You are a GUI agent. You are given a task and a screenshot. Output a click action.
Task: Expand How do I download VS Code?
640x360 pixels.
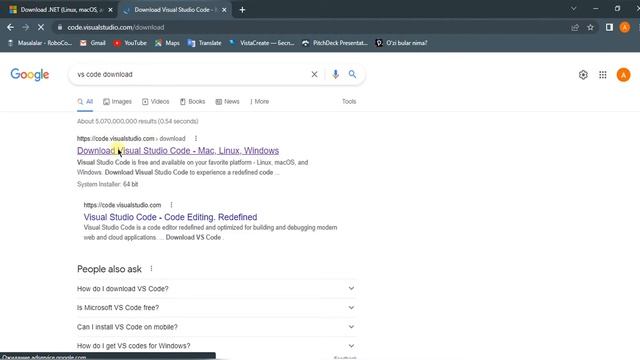click(x=216, y=289)
